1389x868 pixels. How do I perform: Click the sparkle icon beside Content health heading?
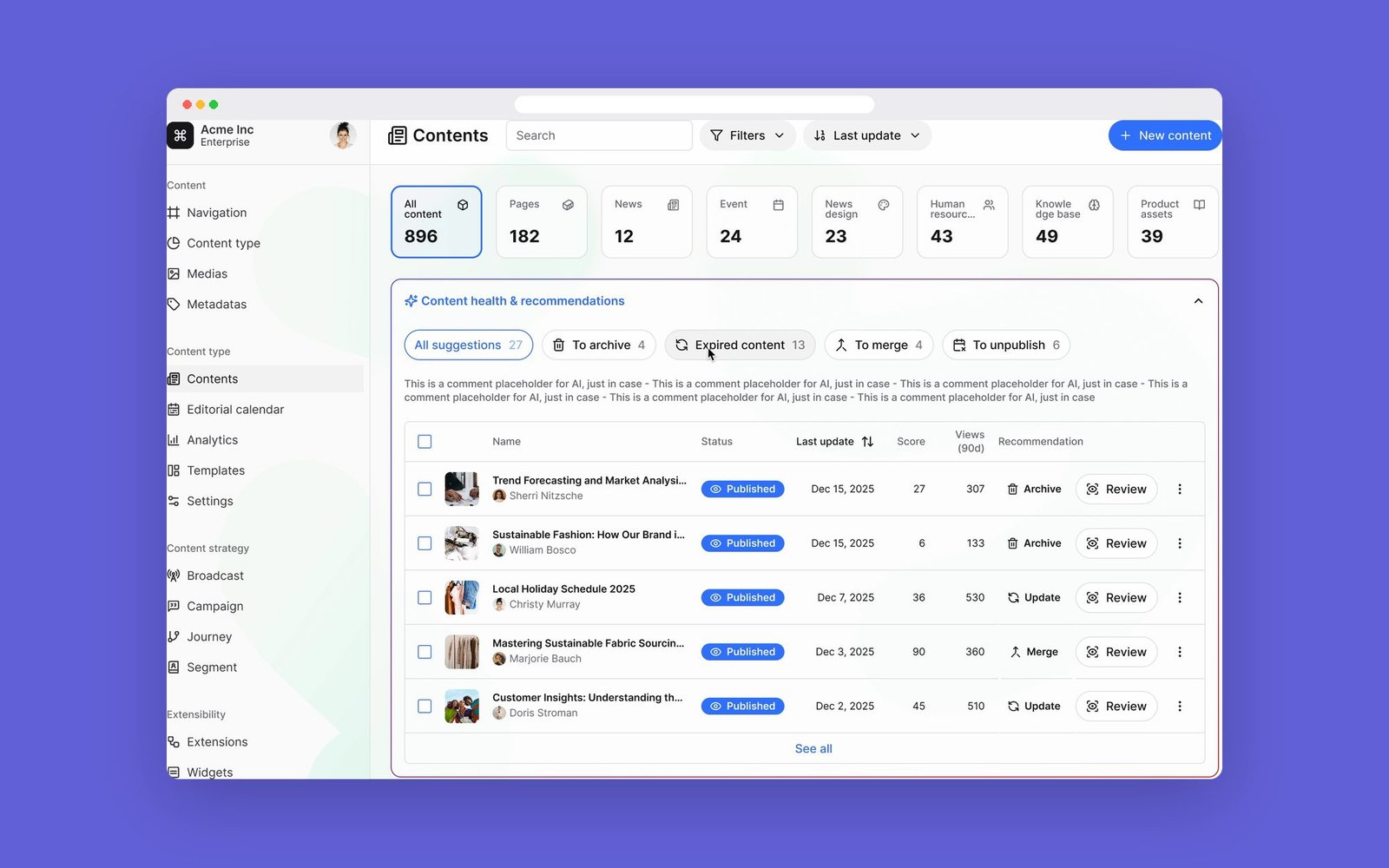[411, 301]
